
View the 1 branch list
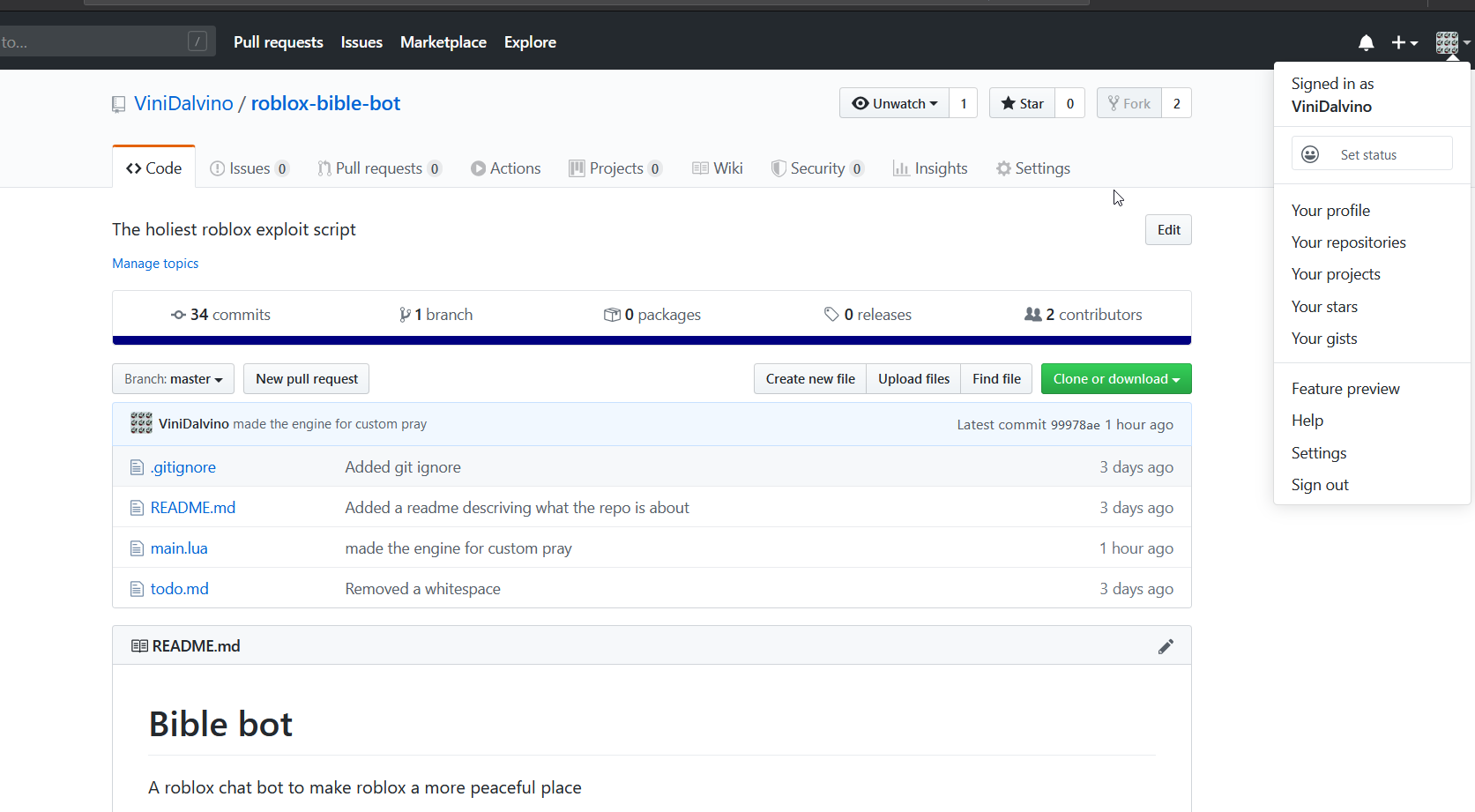click(x=436, y=315)
